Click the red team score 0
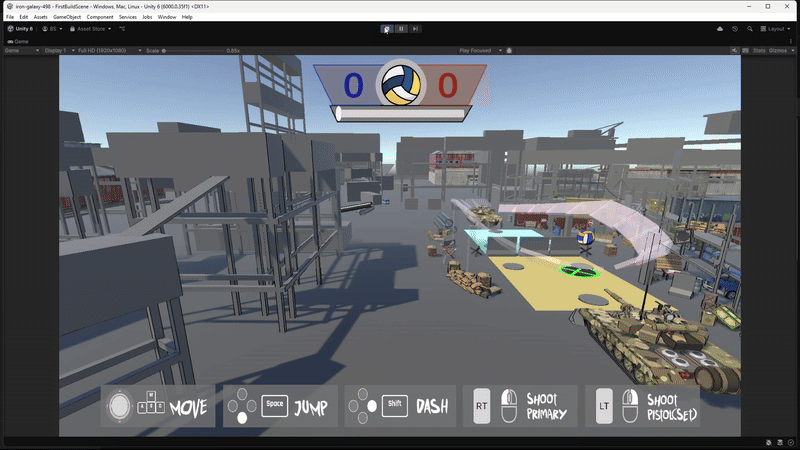Image resolution: width=800 pixels, height=450 pixels. (x=447, y=85)
